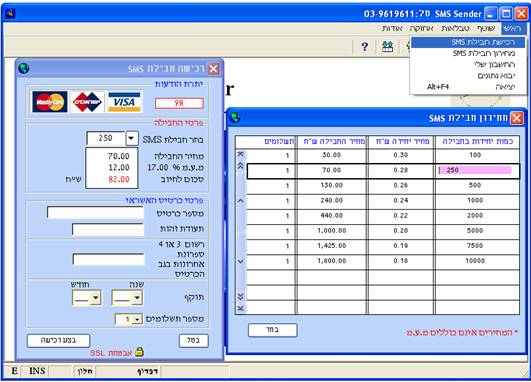531x382 pixels.
Task: Click double-up page arrow in price list
Action: (240, 166)
